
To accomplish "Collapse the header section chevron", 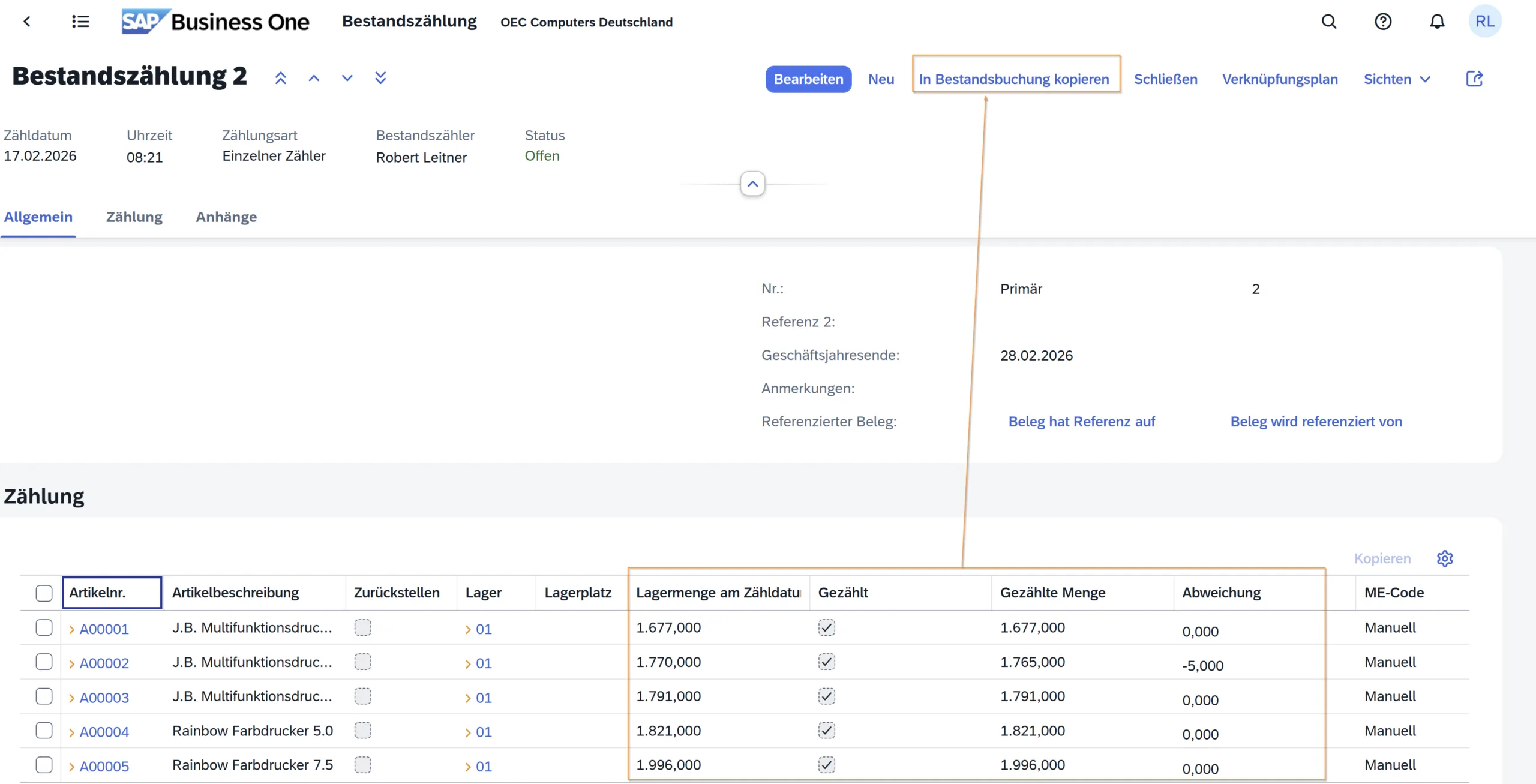I will [x=752, y=184].
